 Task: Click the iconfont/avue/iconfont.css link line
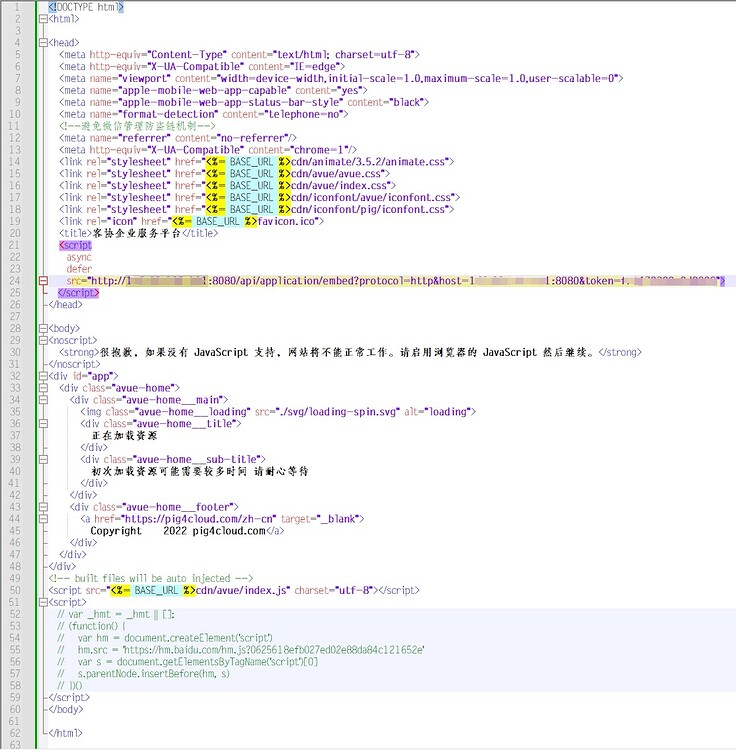point(259,198)
